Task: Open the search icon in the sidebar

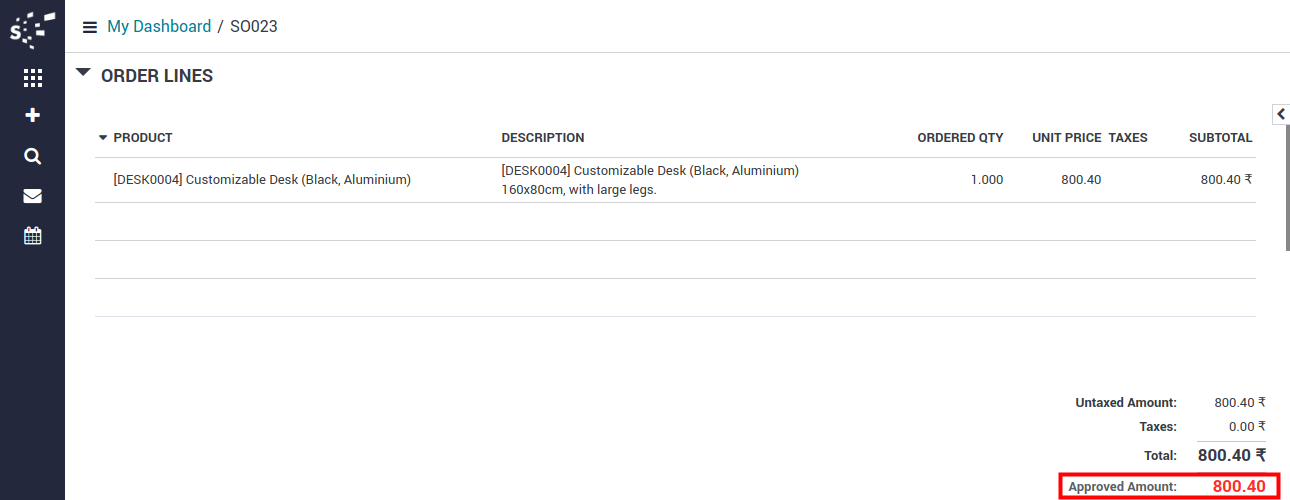Action: tap(32, 156)
